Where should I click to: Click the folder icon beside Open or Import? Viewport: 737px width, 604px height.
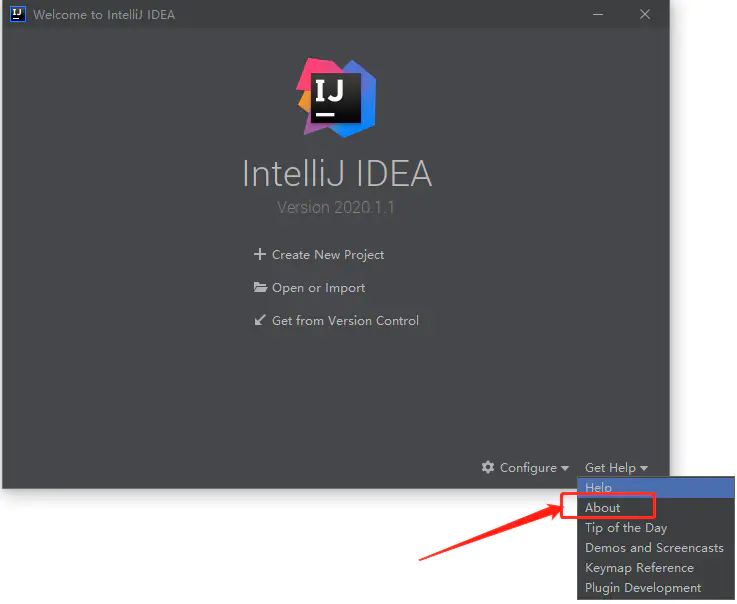260,287
